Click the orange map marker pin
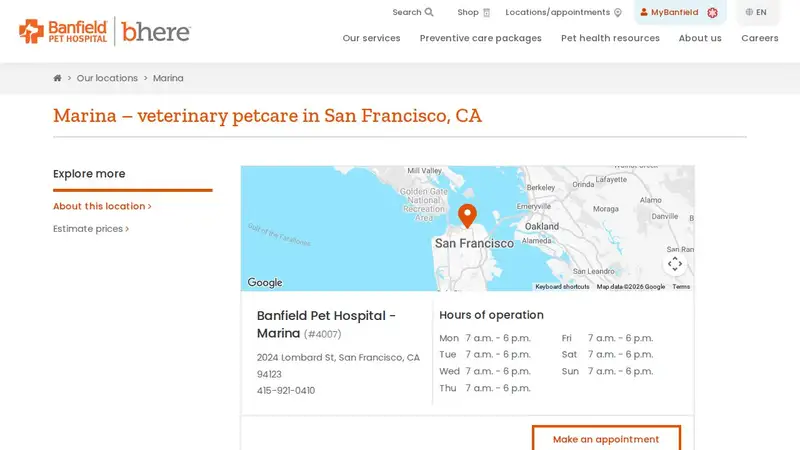The width and height of the screenshot is (800, 450). click(x=467, y=215)
